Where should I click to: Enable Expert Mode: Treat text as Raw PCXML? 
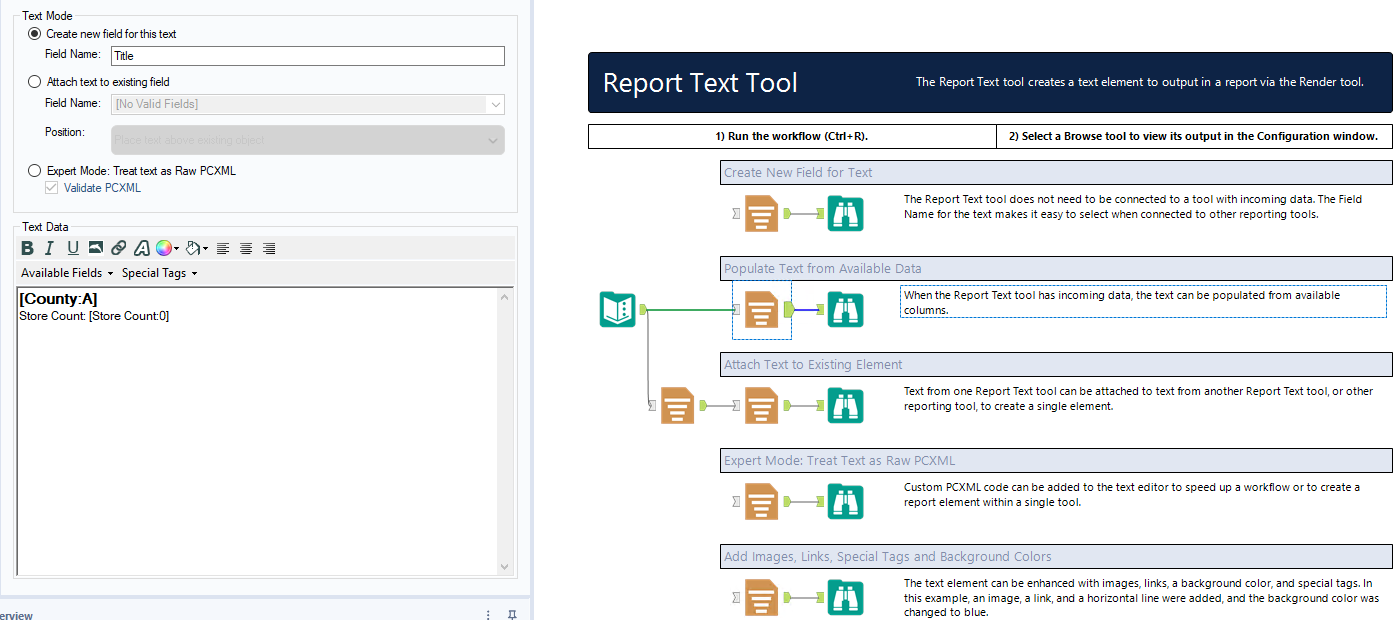pyautogui.click(x=34, y=169)
